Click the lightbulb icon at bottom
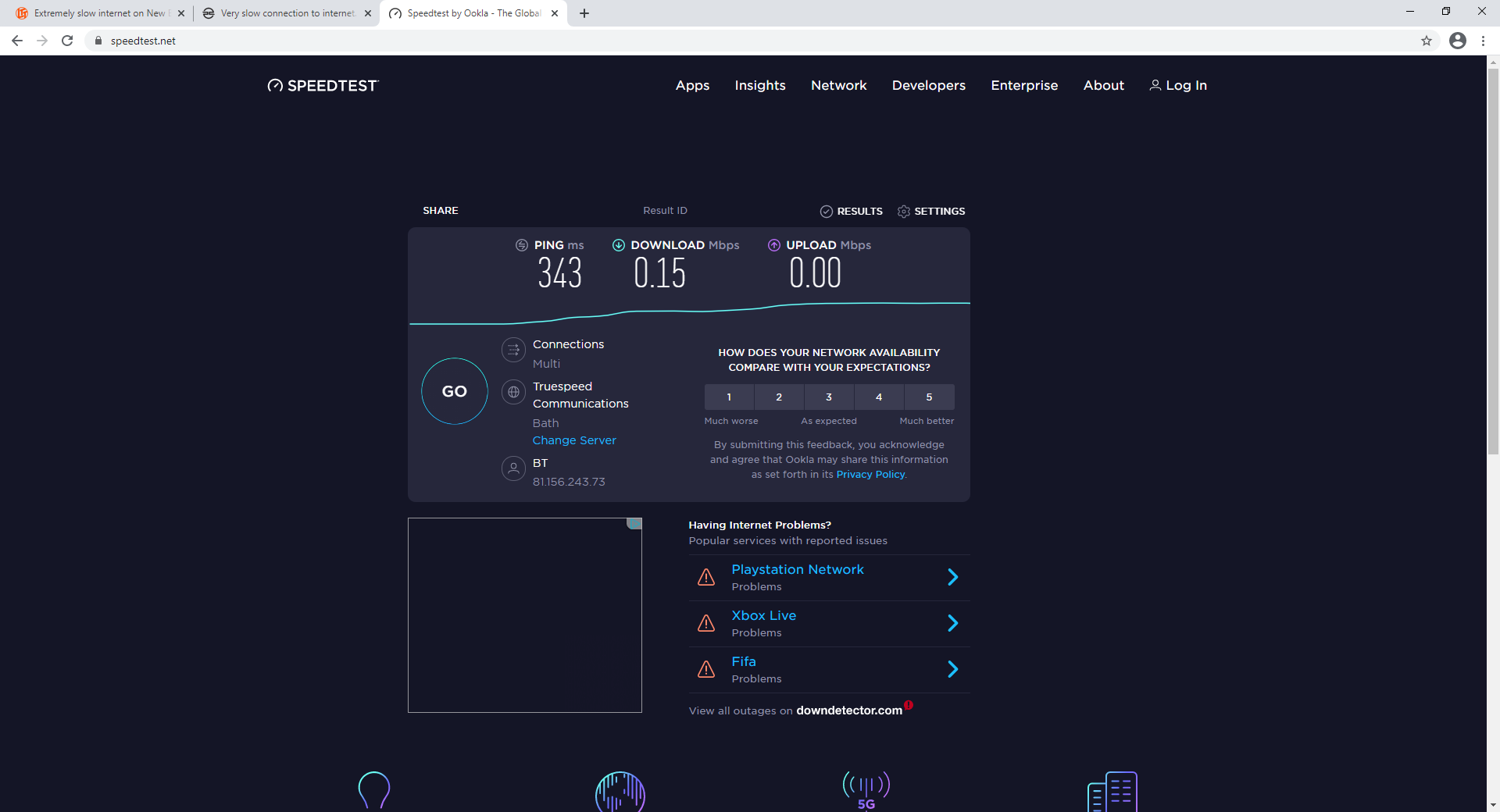The image size is (1500, 812). coord(374,790)
